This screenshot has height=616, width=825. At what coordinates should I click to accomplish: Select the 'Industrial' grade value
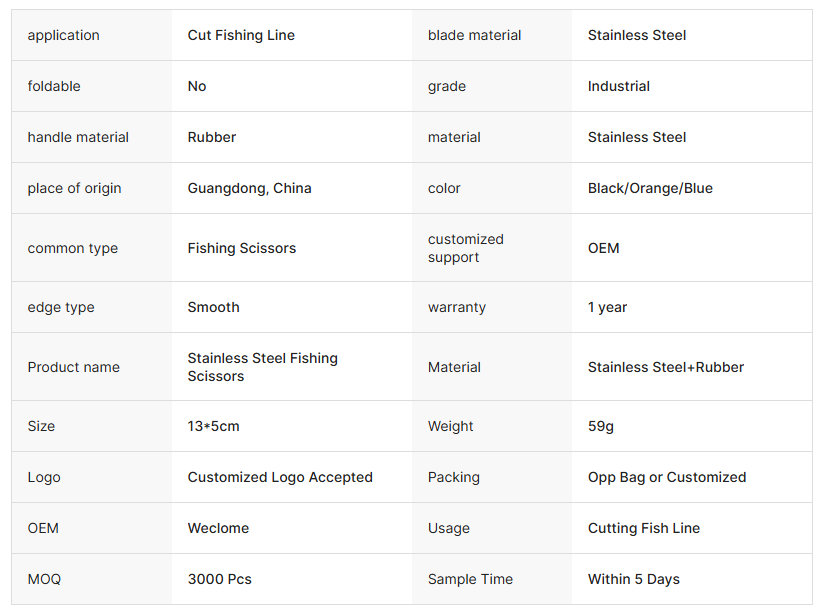[618, 86]
